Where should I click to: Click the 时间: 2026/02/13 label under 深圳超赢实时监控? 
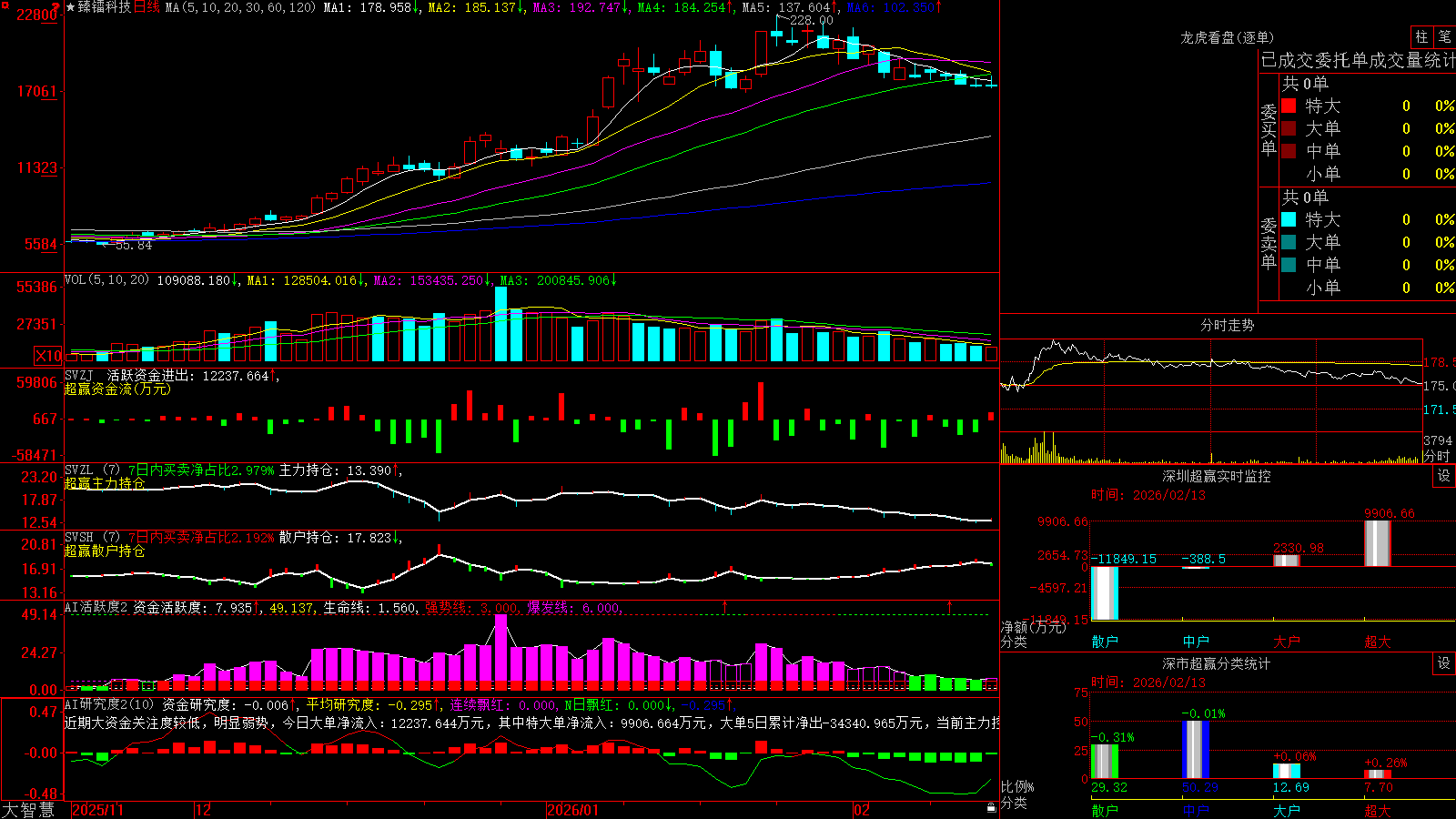1148,495
